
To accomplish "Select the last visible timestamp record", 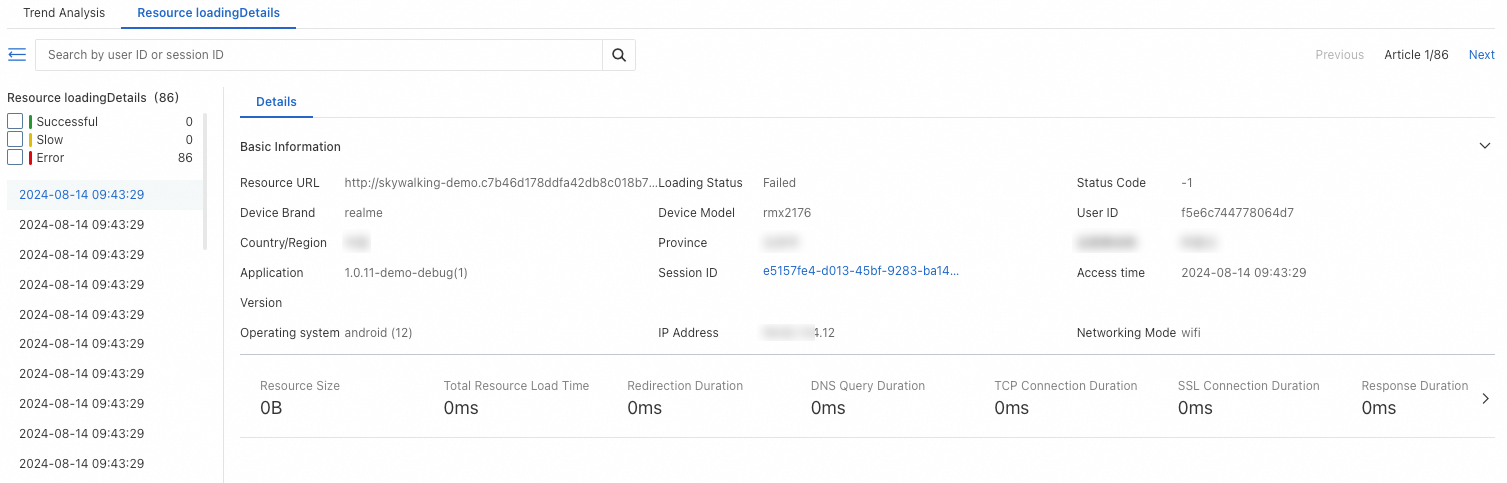I will (x=82, y=464).
